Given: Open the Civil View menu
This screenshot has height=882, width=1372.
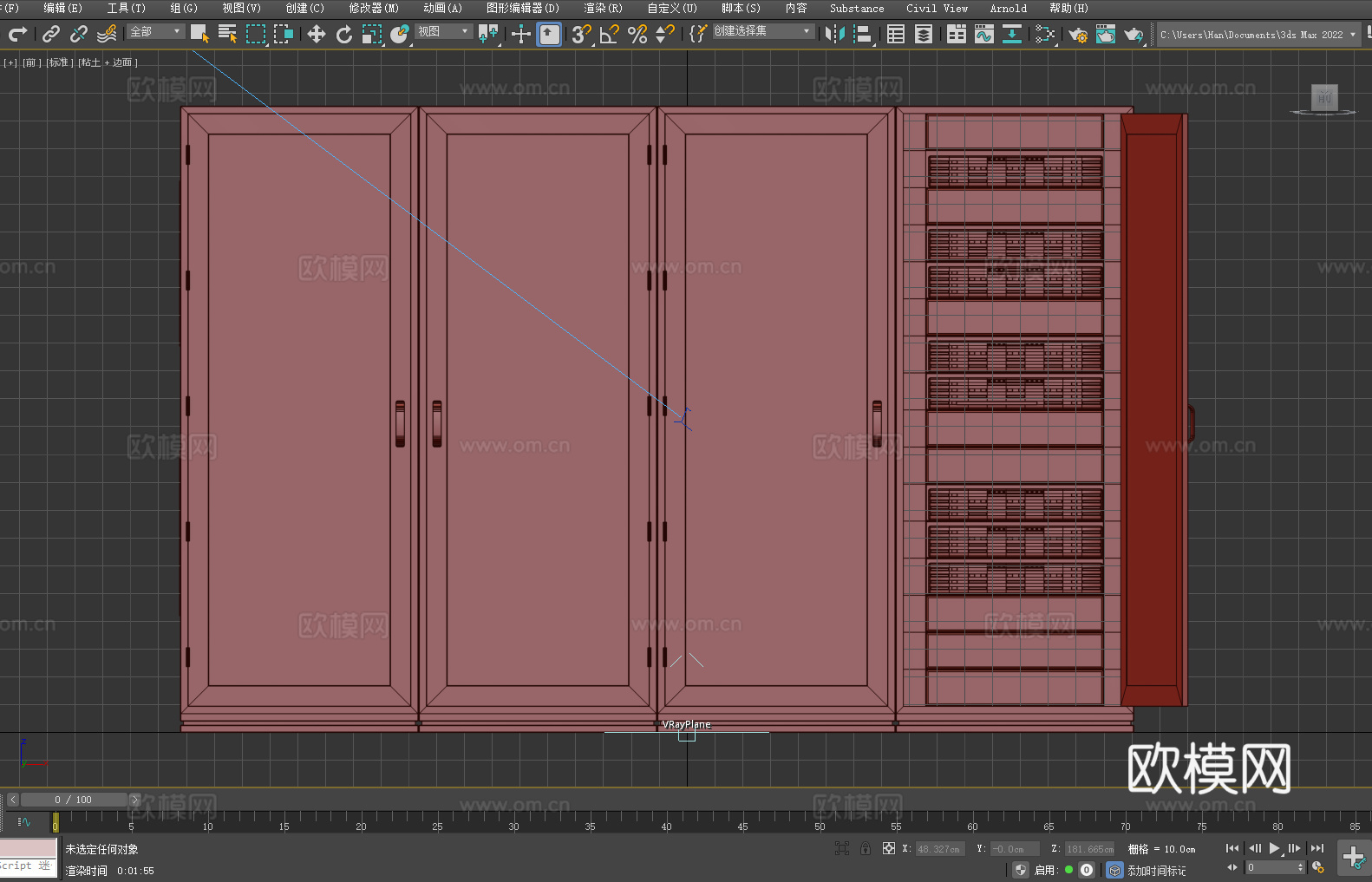Looking at the screenshot, I should [937, 8].
